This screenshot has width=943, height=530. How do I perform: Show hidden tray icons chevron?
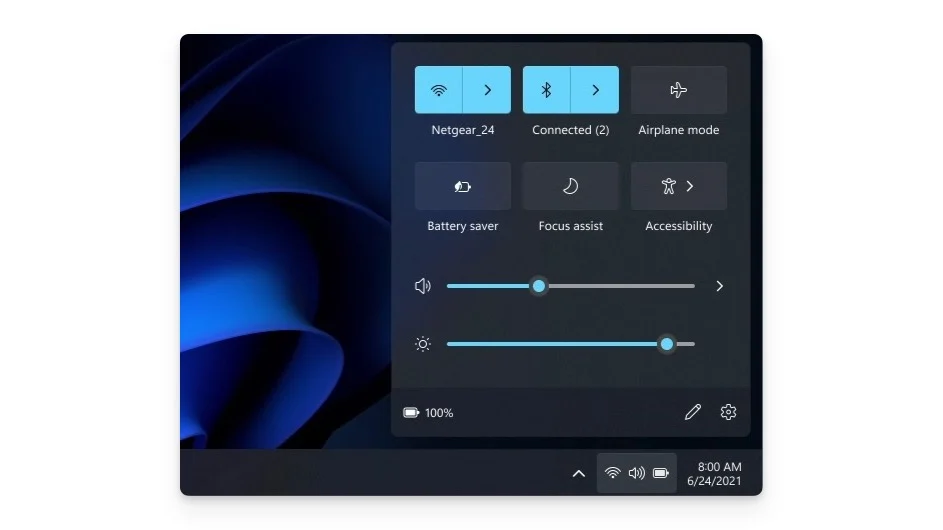pyautogui.click(x=579, y=473)
